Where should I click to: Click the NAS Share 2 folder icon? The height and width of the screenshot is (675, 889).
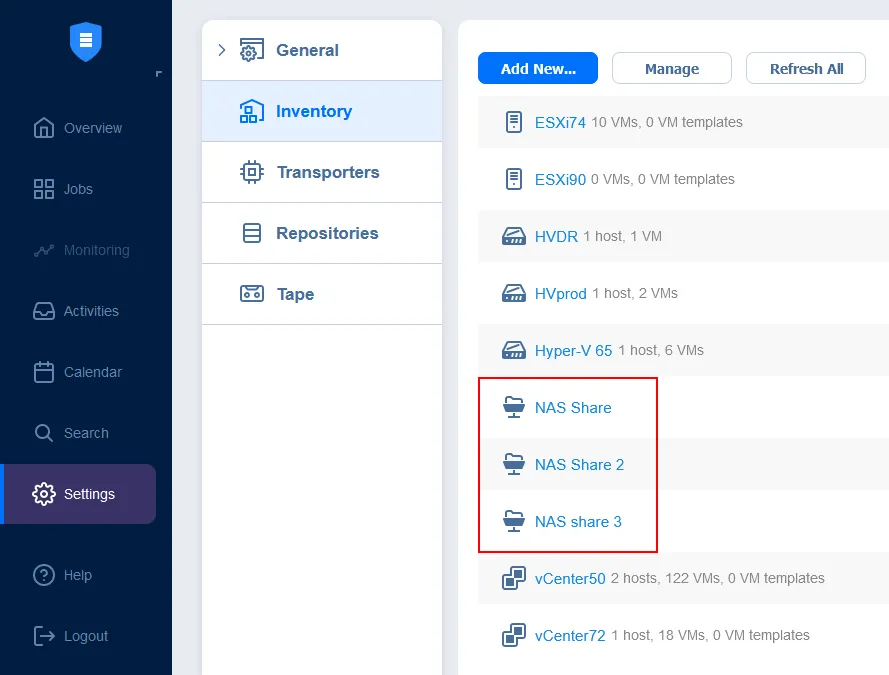(x=514, y=464)
